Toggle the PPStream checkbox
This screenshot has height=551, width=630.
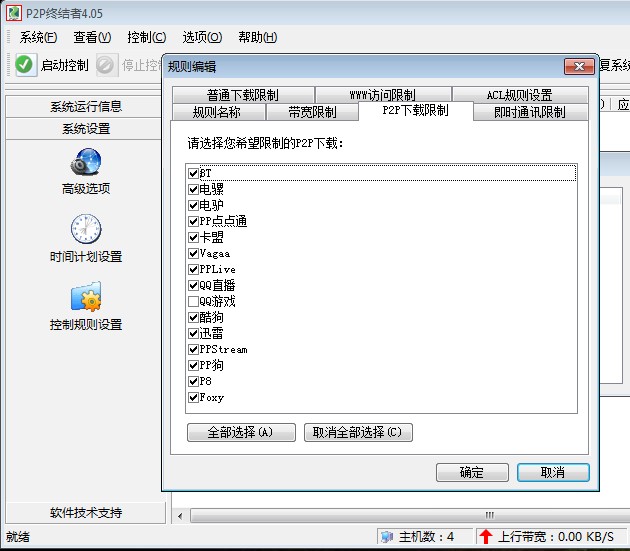pyautogui.click(x=193, y=349)
